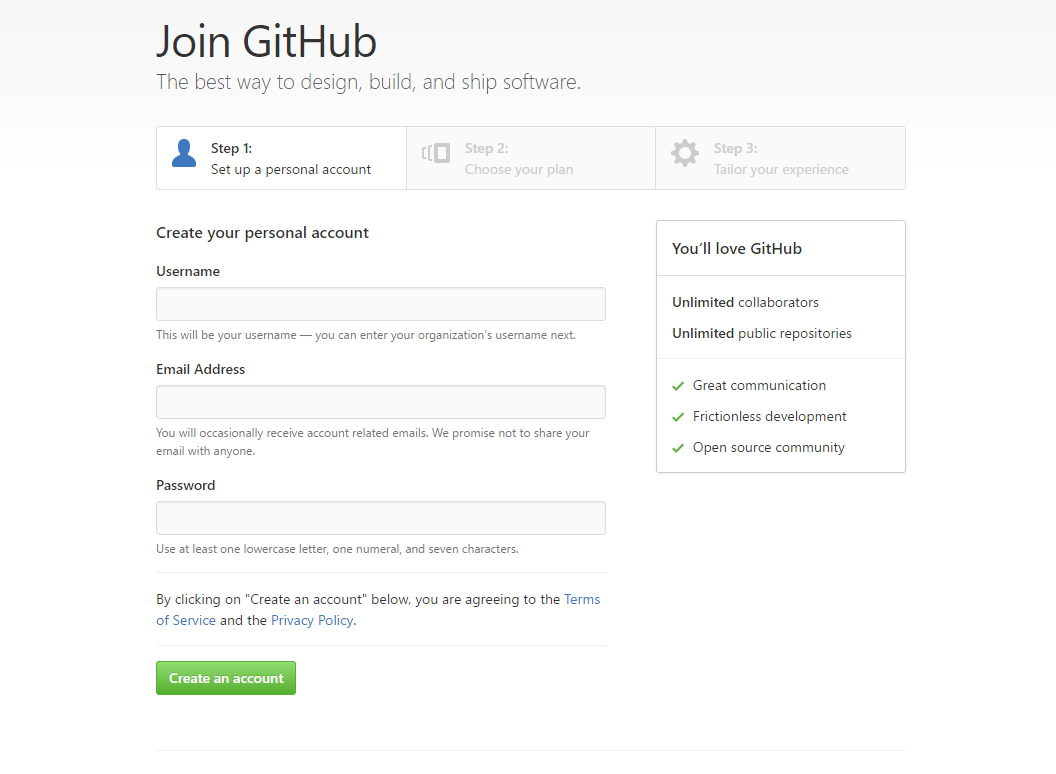Click into the Email Address field
Image resolution: width=1056 pixels, height=774 pixels.
[x=381, y=402]
